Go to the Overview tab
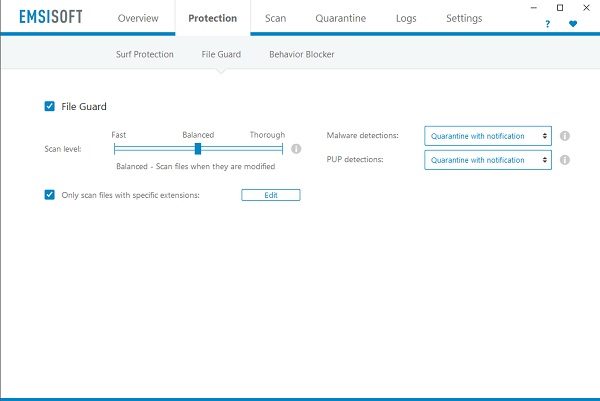600x401 pixels. pos(138,18)
